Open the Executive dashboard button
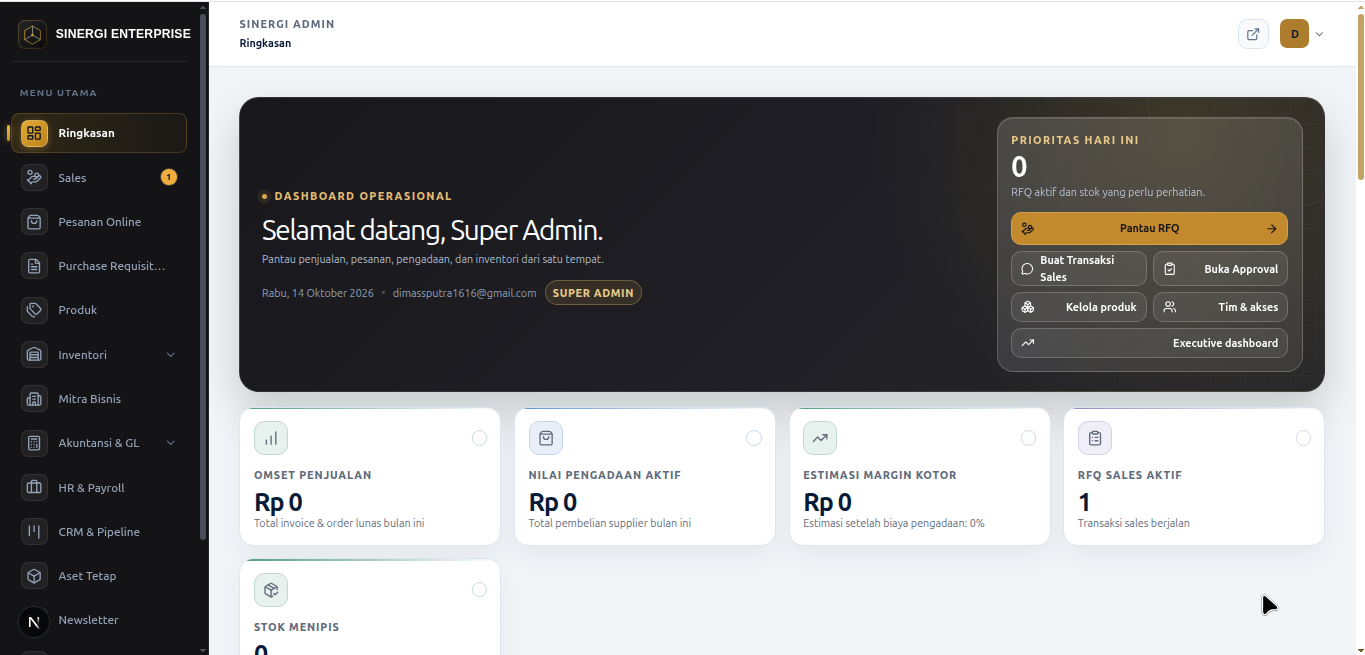 (1149, 343)
